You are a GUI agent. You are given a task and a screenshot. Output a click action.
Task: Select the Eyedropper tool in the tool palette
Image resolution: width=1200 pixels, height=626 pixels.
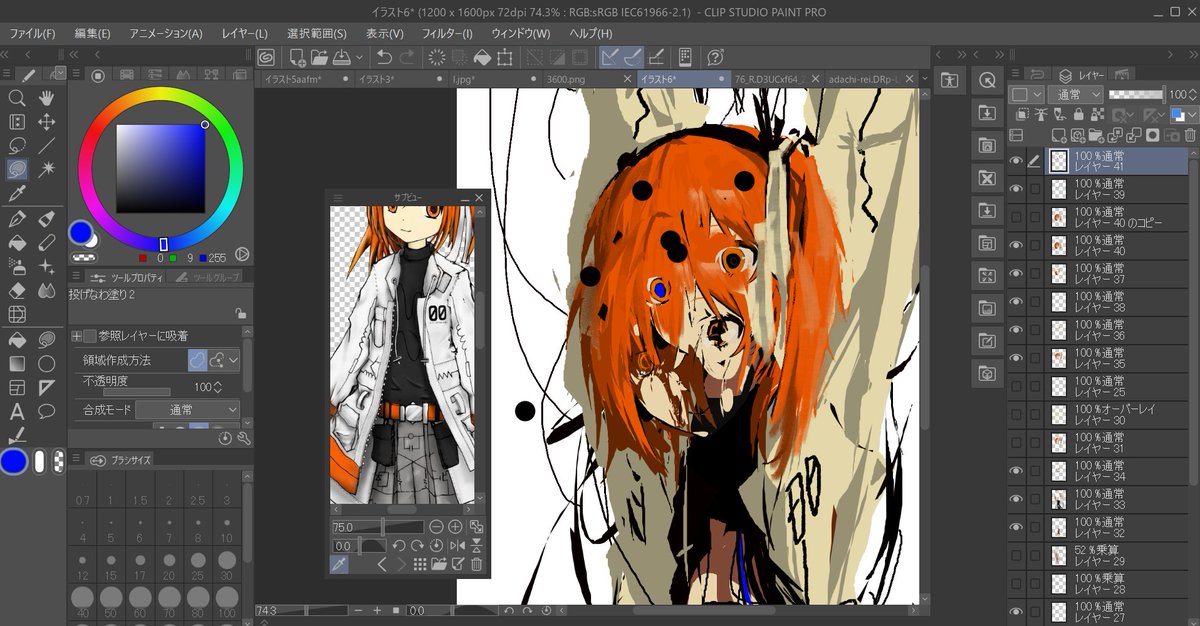[17, 193]
